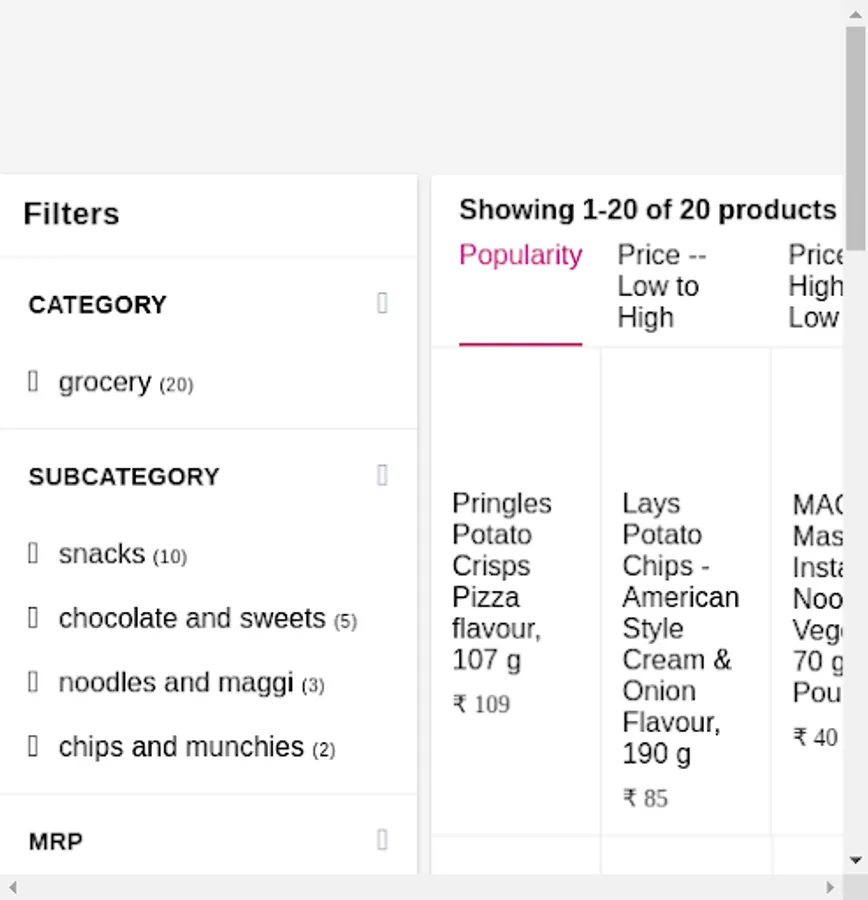Expand the MRP filter section
This screenshot has height=900, width=868.
tap(382, 841)
